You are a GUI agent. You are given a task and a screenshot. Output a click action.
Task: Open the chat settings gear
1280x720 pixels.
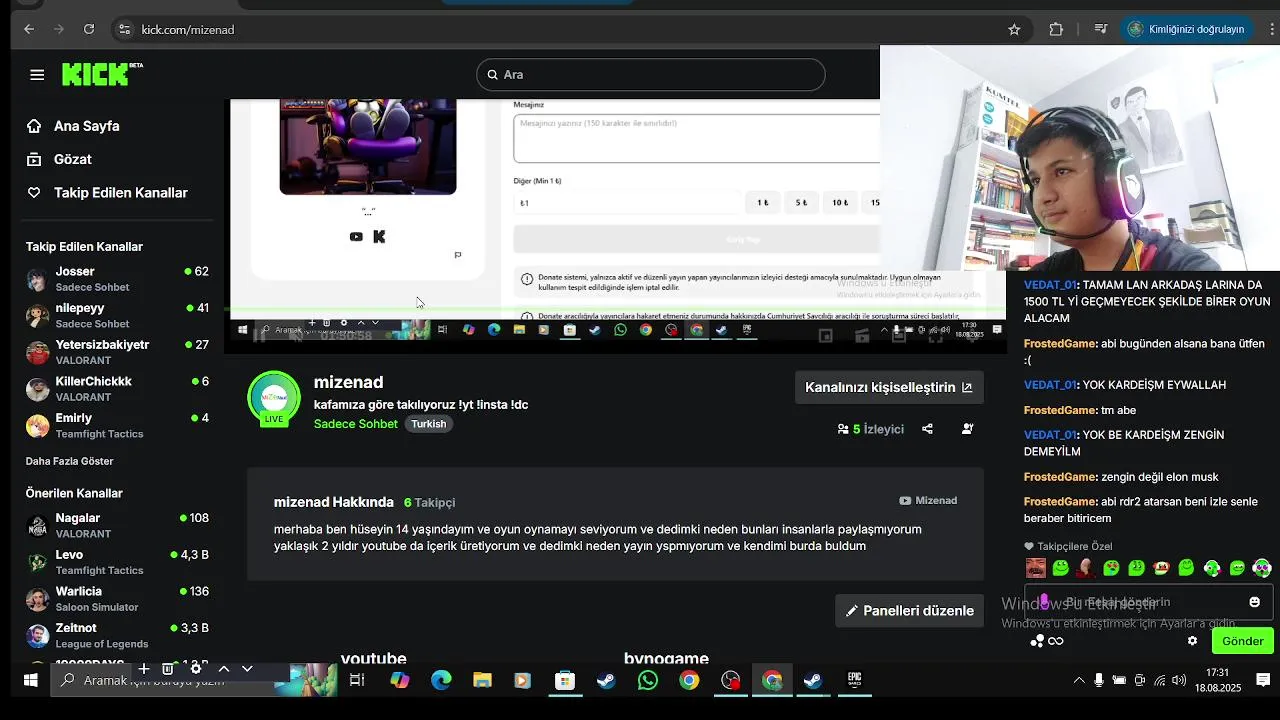[x=1192, y=641]
